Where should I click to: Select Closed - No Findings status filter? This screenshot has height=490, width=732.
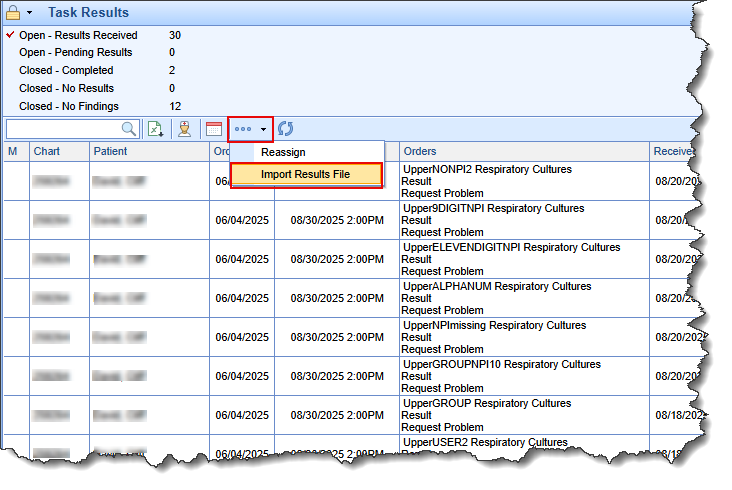pos(69,106)
